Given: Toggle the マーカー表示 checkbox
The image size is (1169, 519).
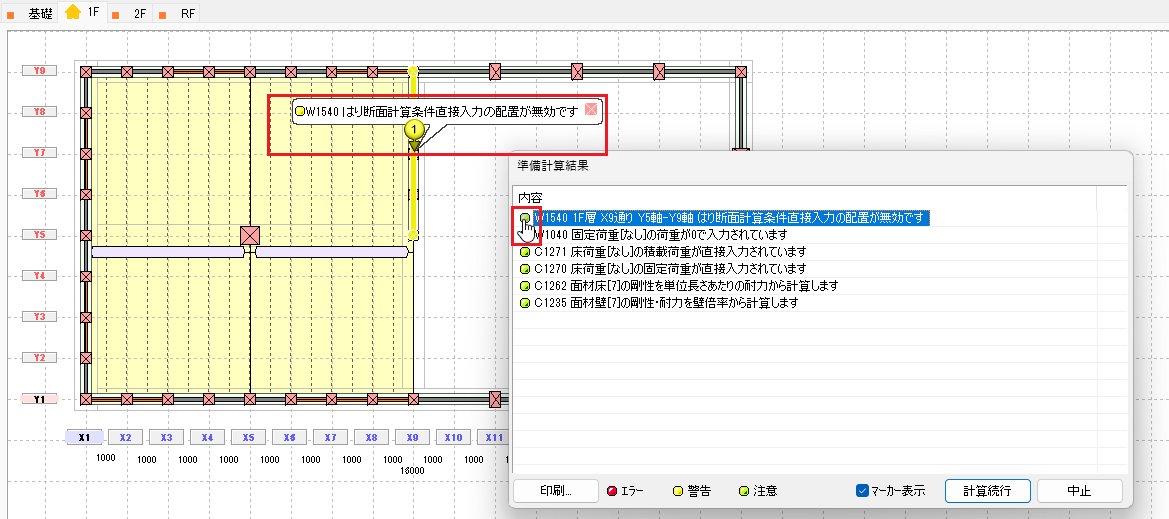Looking at the screenshot, I should point(863,491).
